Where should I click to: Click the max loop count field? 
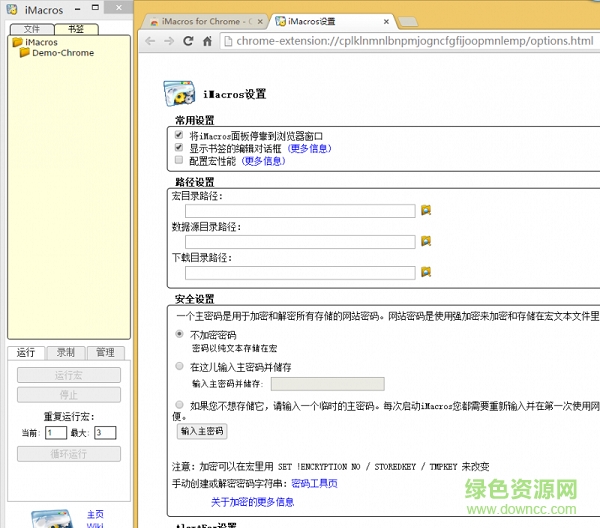tap(104, 432)
